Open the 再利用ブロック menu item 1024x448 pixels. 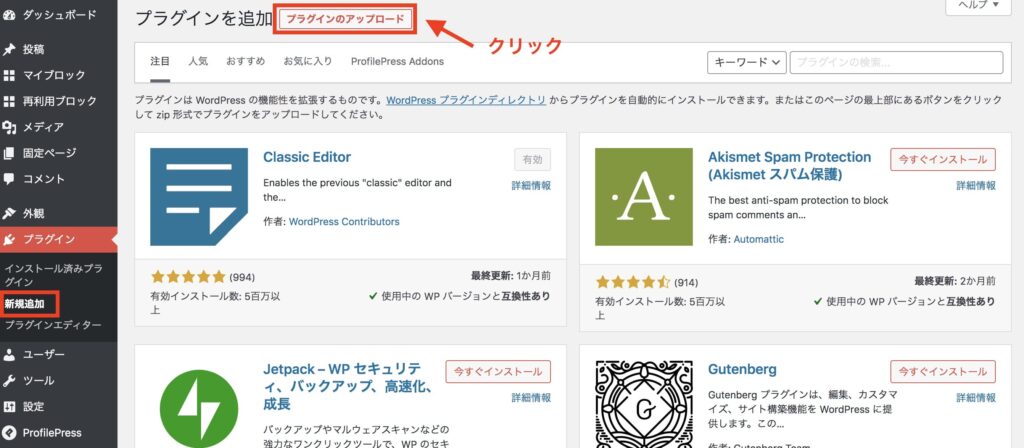coord(59,101)
